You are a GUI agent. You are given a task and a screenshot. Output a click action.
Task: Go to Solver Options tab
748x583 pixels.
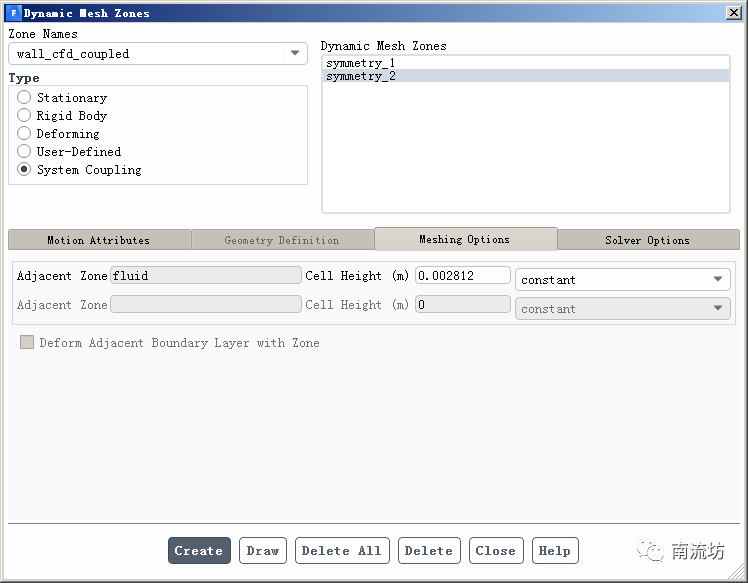tap(647, 240)
